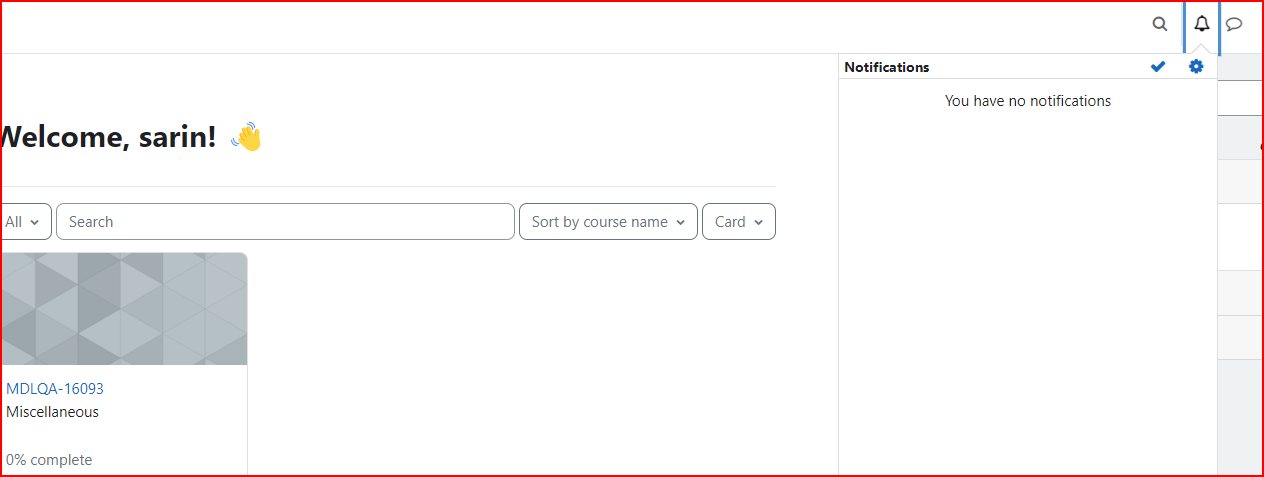Open the Sort by course name dropdown
This screenshot has height=477, width=1264.
(608, 222)
